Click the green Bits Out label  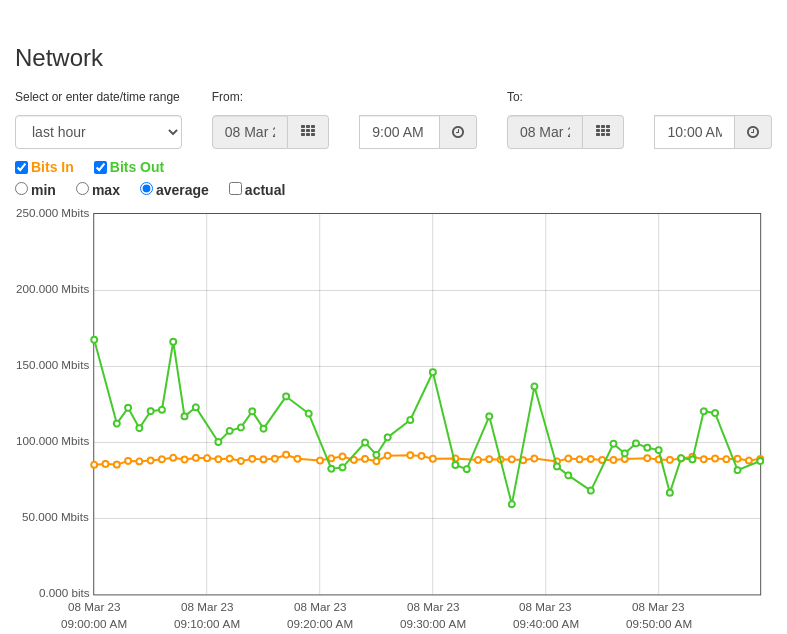pyautogui.click(x=137, y=167)
